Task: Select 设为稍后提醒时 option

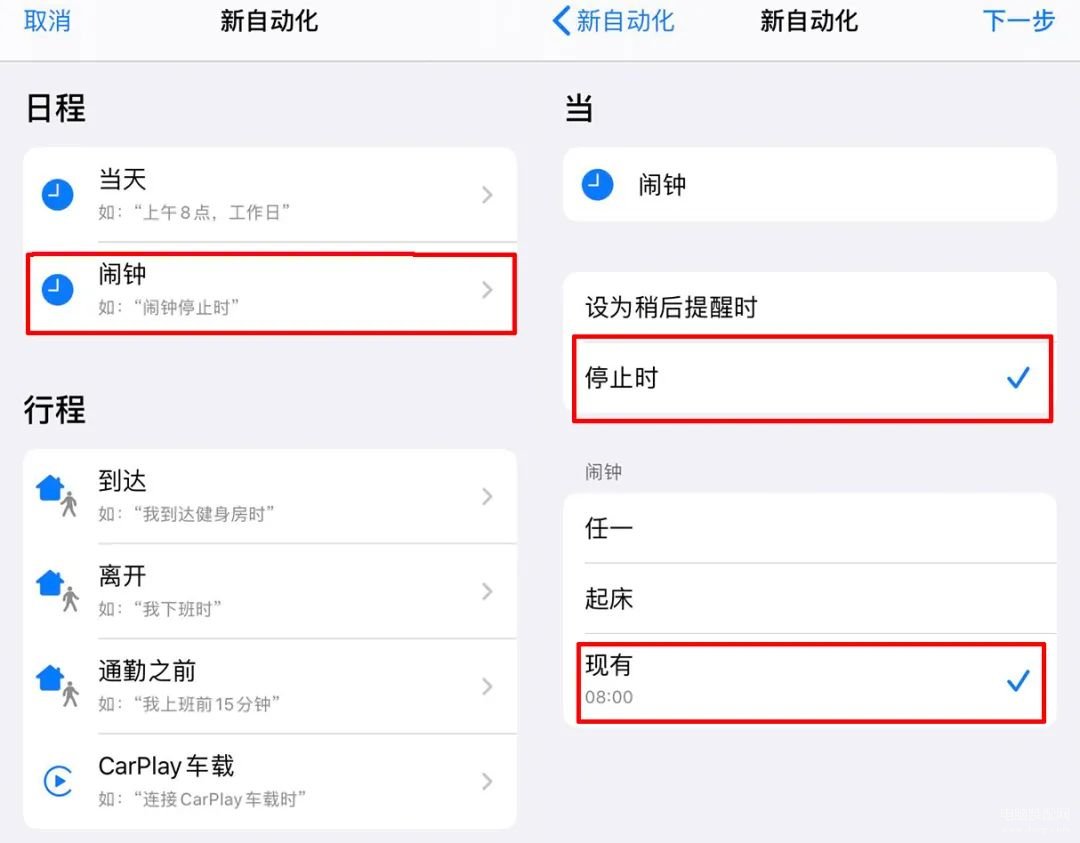Action: 810,306
